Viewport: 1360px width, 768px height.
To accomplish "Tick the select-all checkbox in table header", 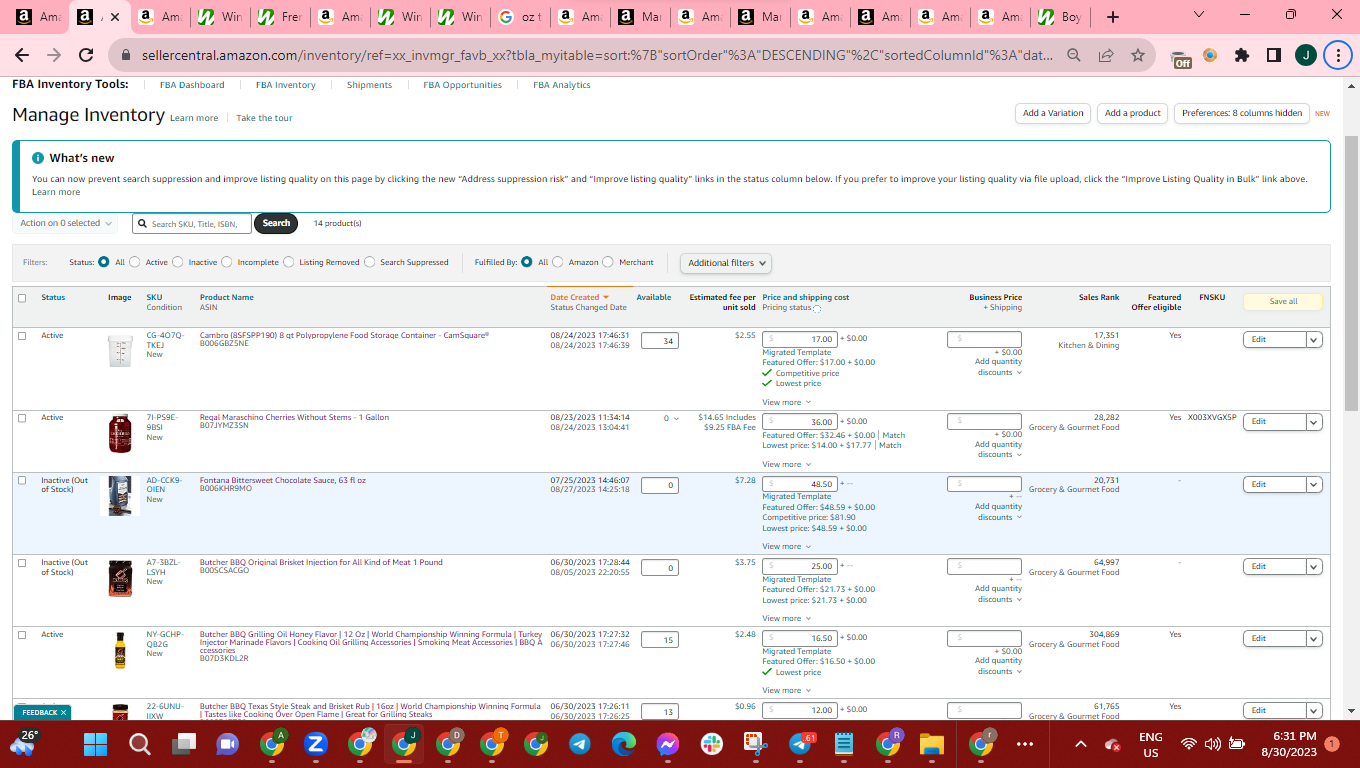I will pos(22,298).
